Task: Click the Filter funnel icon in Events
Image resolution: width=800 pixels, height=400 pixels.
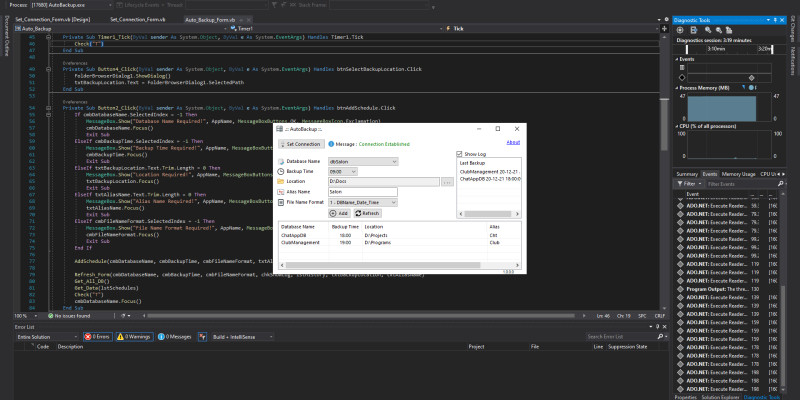Action: pyautogui.click(x=680, y=184)
